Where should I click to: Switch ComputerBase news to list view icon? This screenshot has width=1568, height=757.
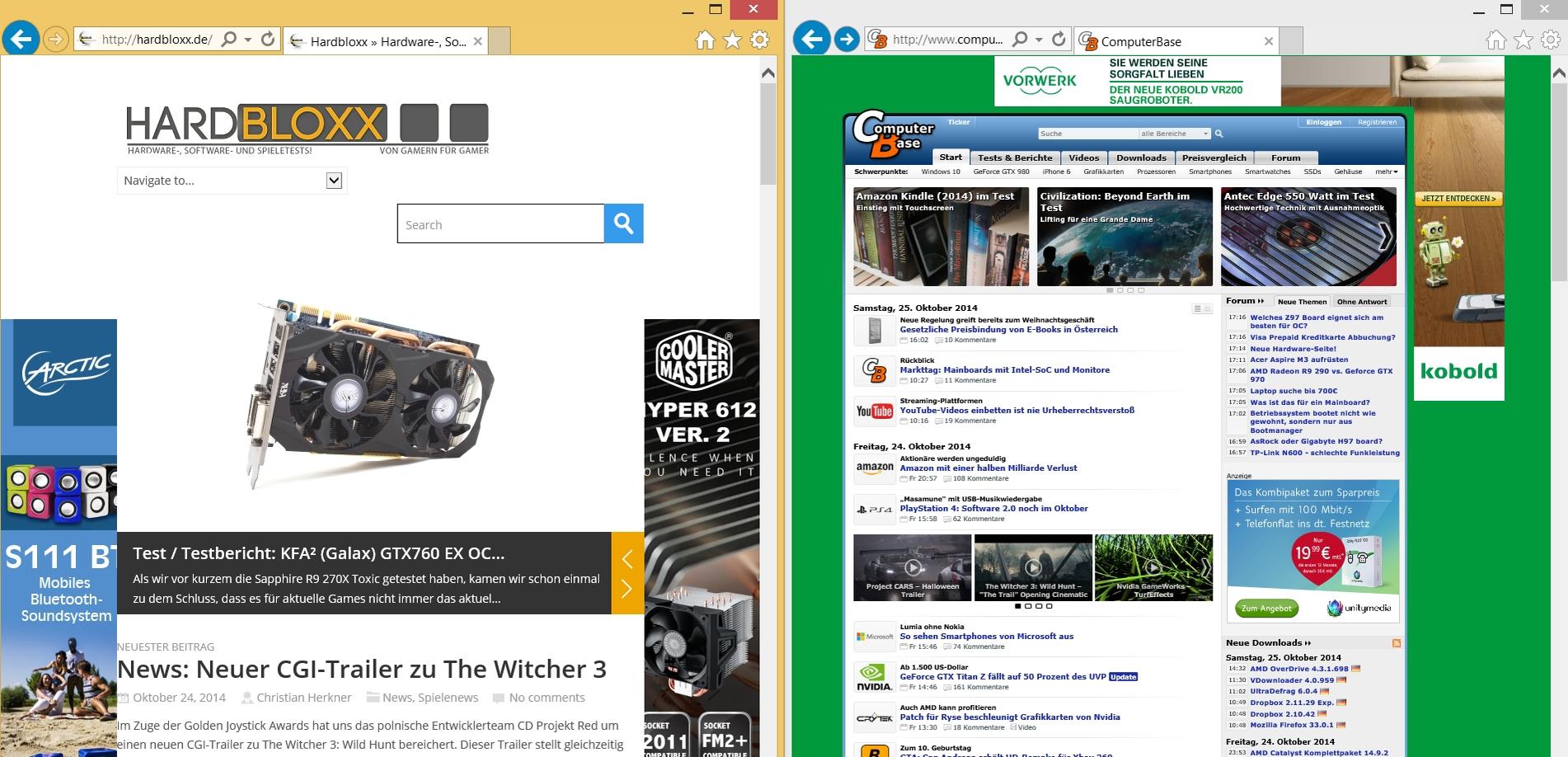[x=1197, y=308]
